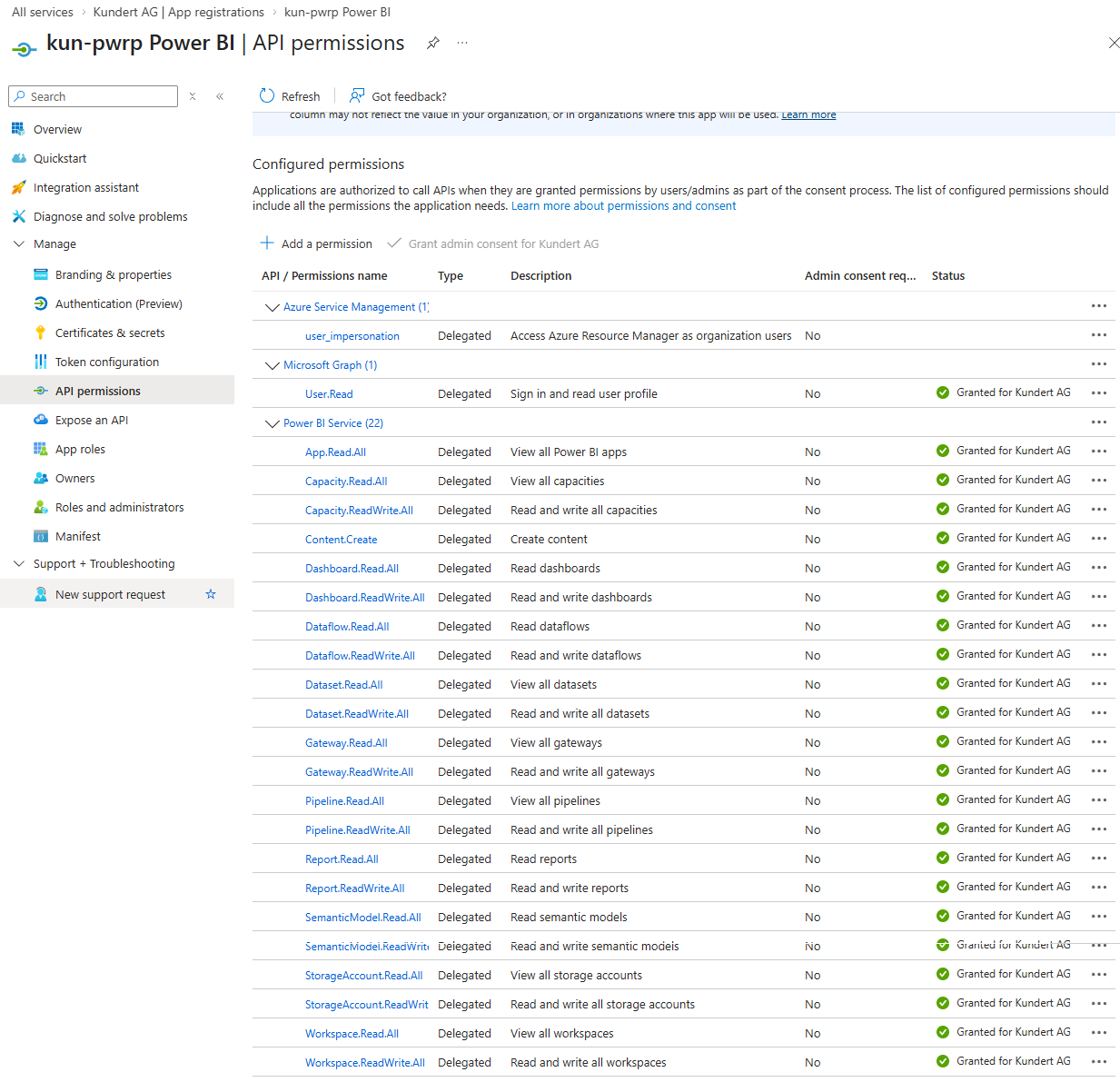Open the Dataset.Read.All permission
Screen dimensions: 1120x1092
(x=343, y=685)
